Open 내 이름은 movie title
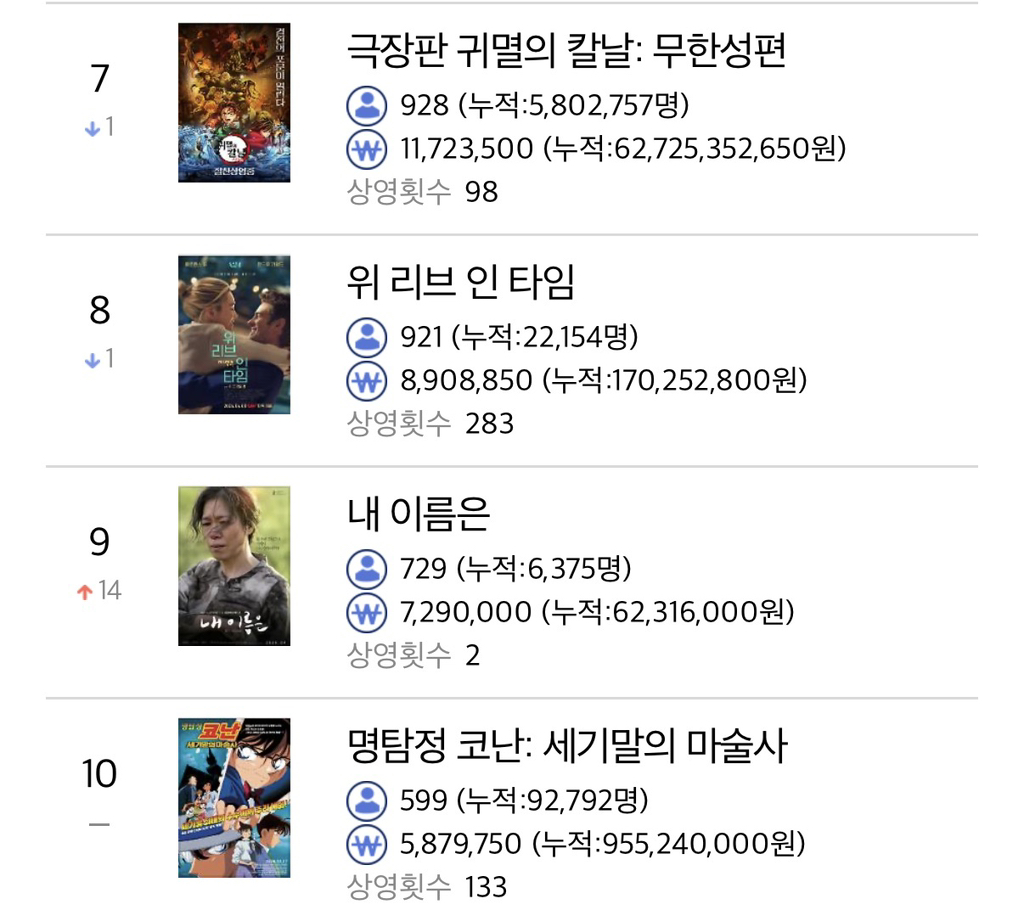The width and height of the screenshot is (1024, 910). [x=419, y=514]
